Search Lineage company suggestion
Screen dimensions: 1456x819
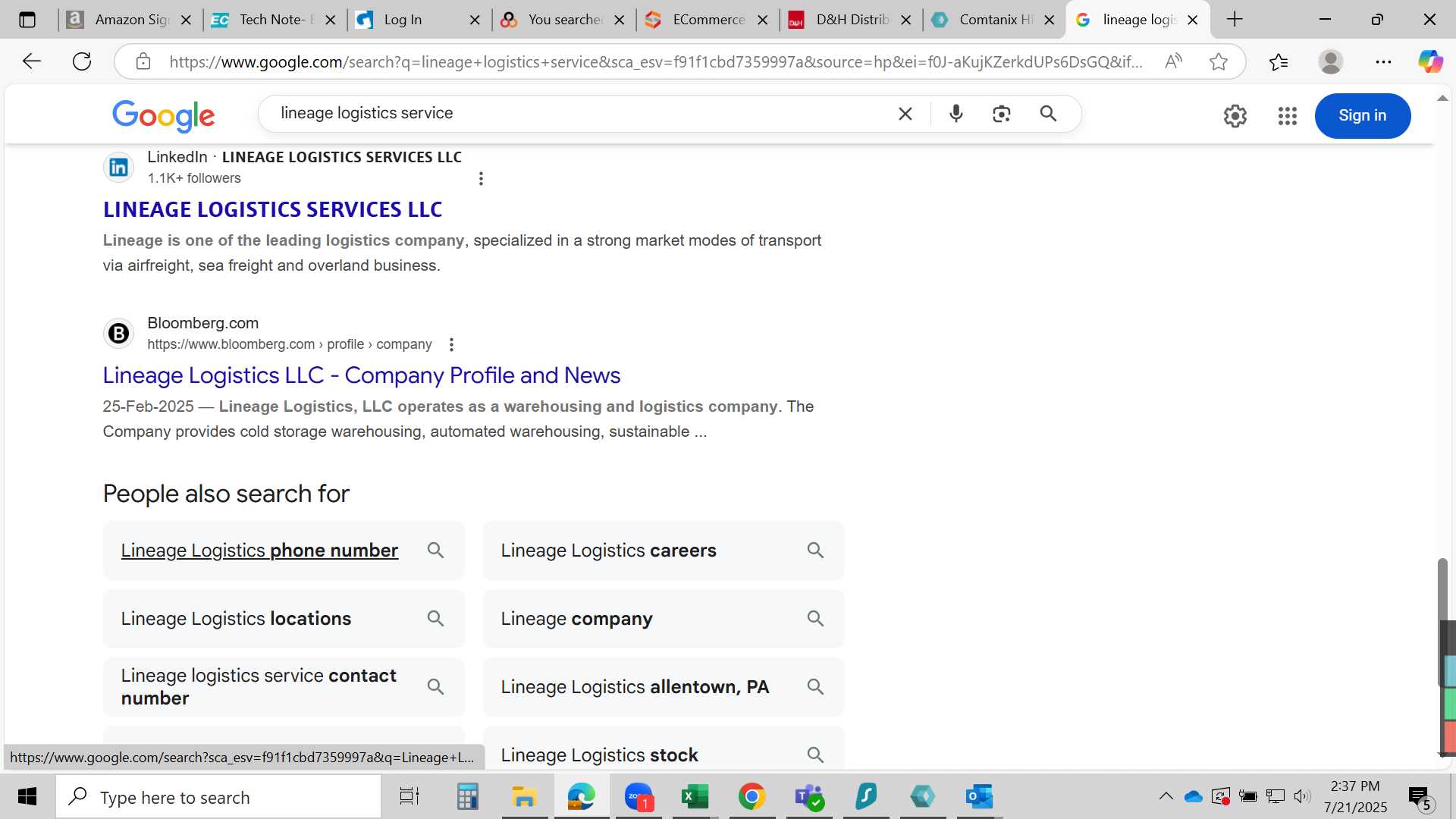tap(664, 619)
